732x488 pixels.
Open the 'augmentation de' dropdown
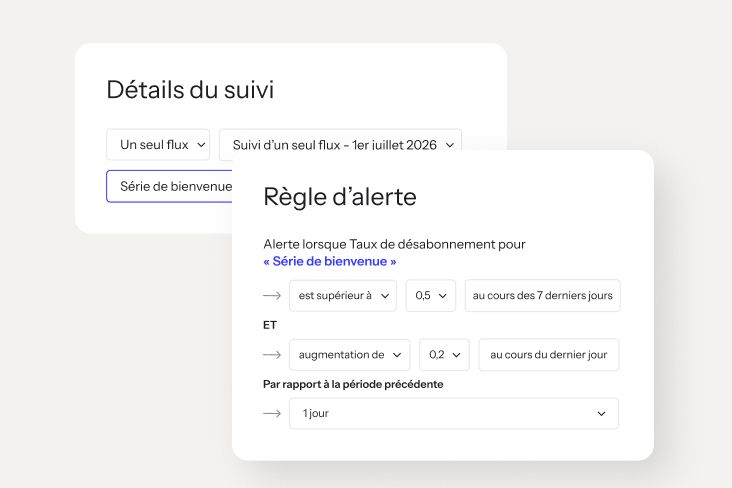349,355
